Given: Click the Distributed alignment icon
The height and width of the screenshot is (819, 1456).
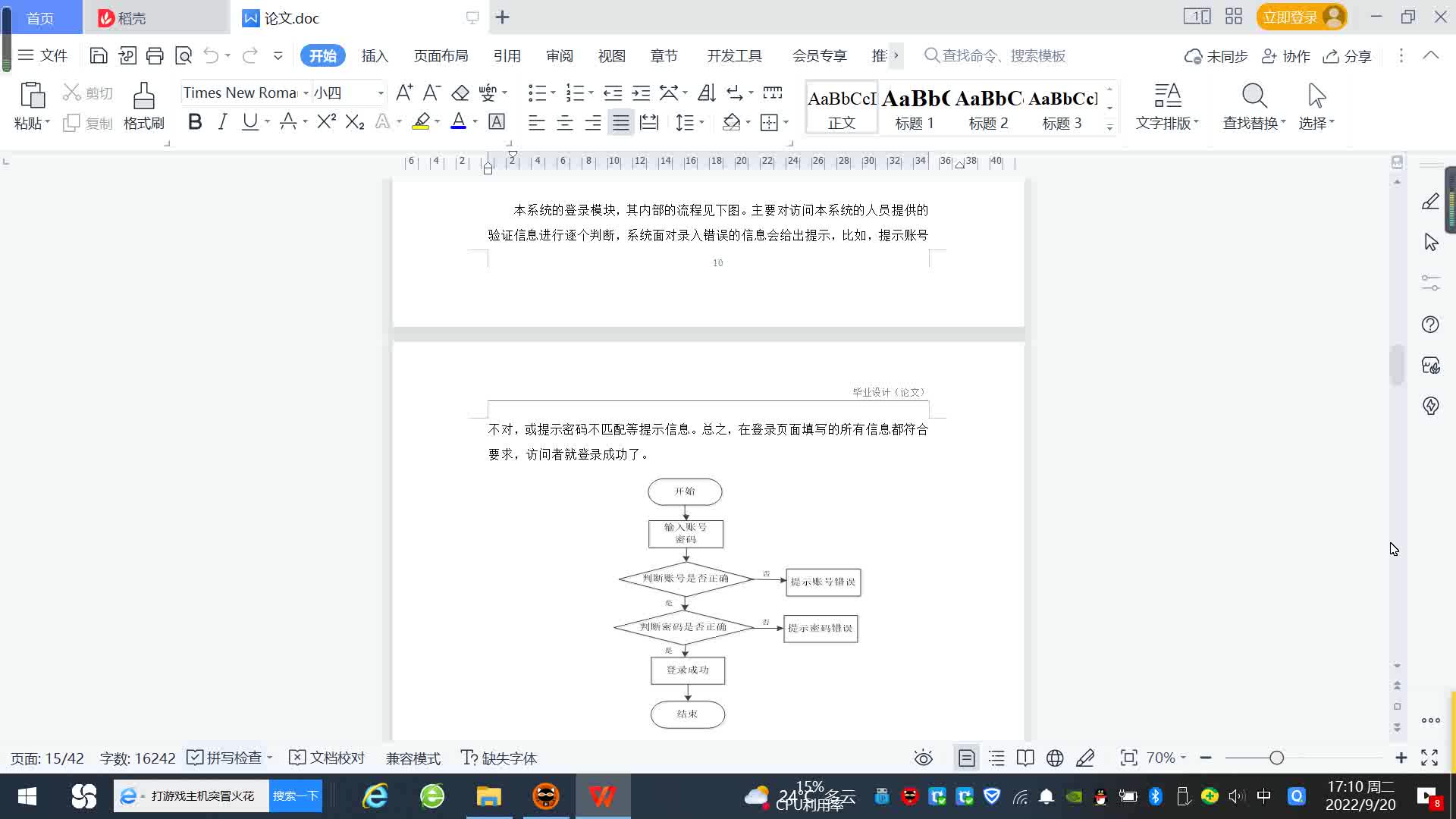Looking at the screenshot, I should point(649,121).
